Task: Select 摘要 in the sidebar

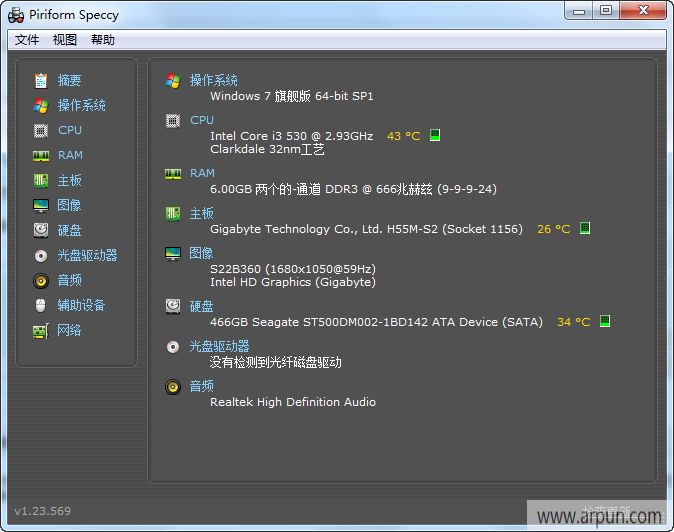Action: pos(70,80)
